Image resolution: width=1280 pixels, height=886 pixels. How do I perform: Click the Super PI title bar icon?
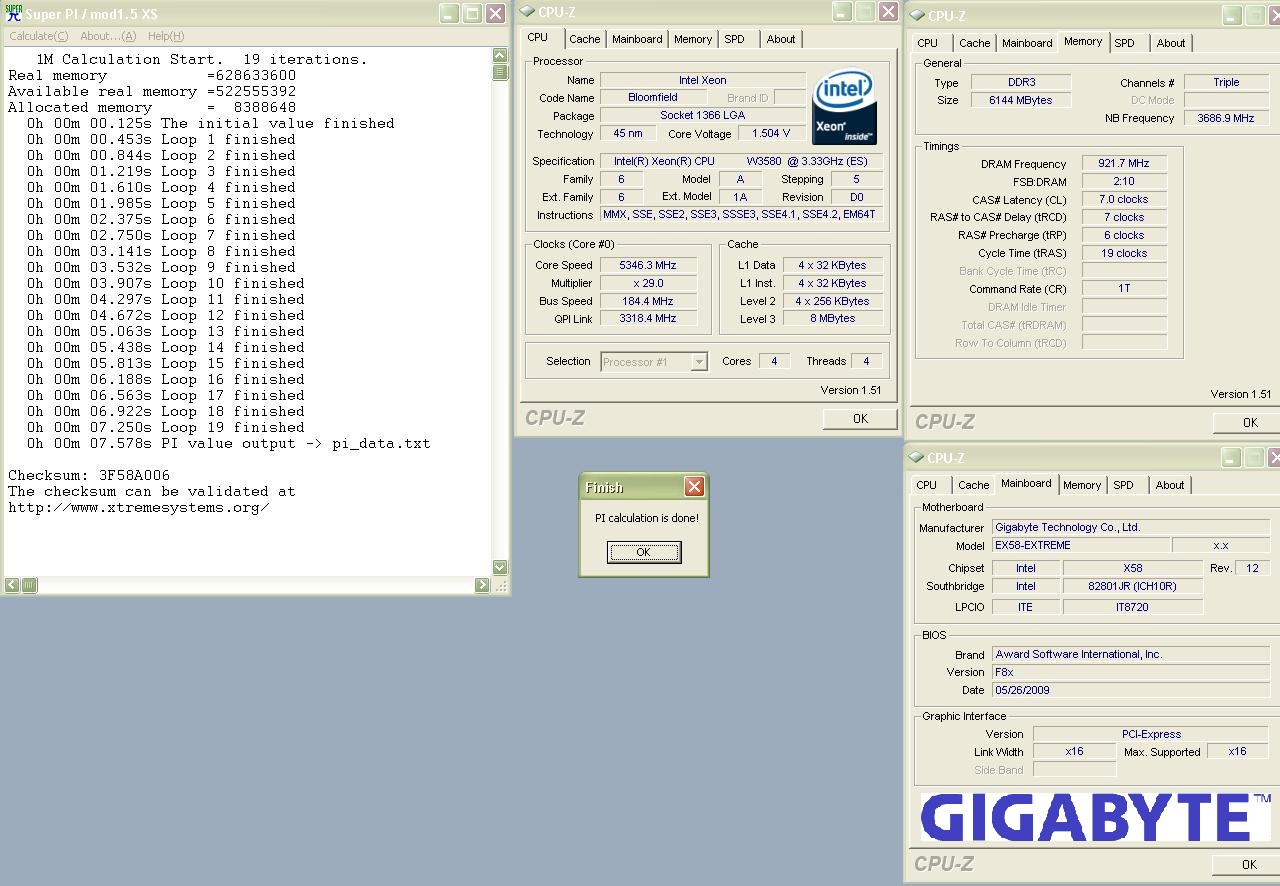click(14, 13)
